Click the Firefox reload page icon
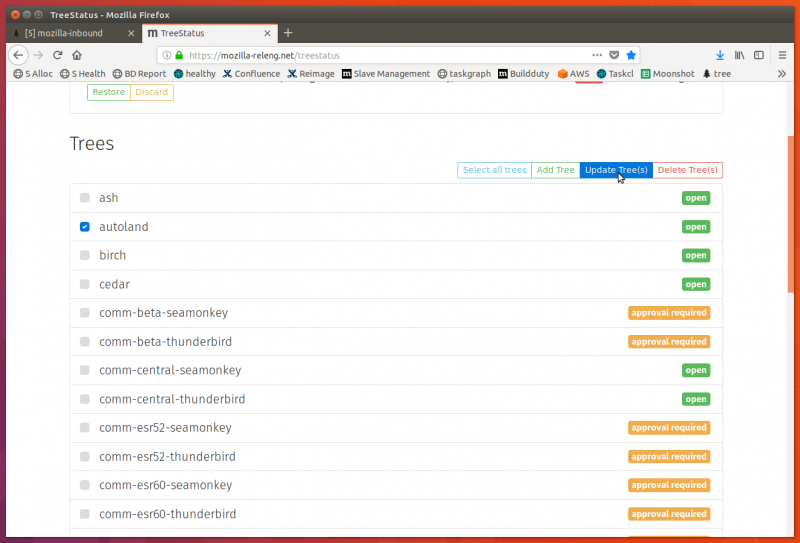800x543 pixels. [x=58, y=55]
